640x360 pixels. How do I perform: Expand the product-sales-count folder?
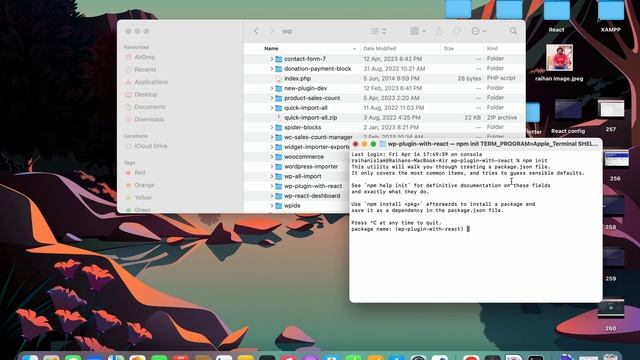(x=271, y=98)
